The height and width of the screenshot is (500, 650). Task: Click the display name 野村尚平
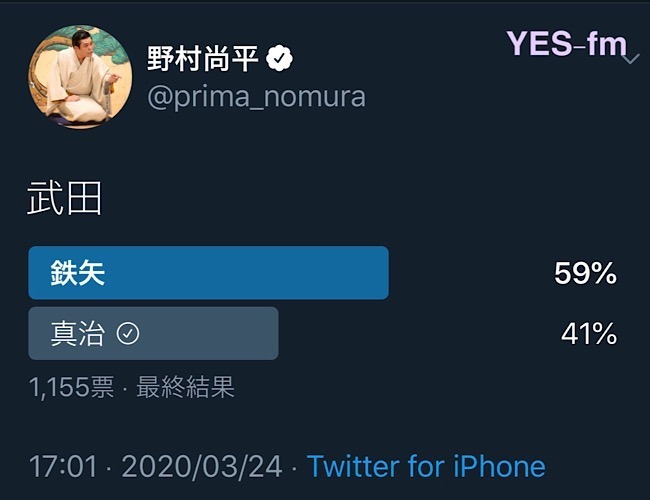(203, 60)
